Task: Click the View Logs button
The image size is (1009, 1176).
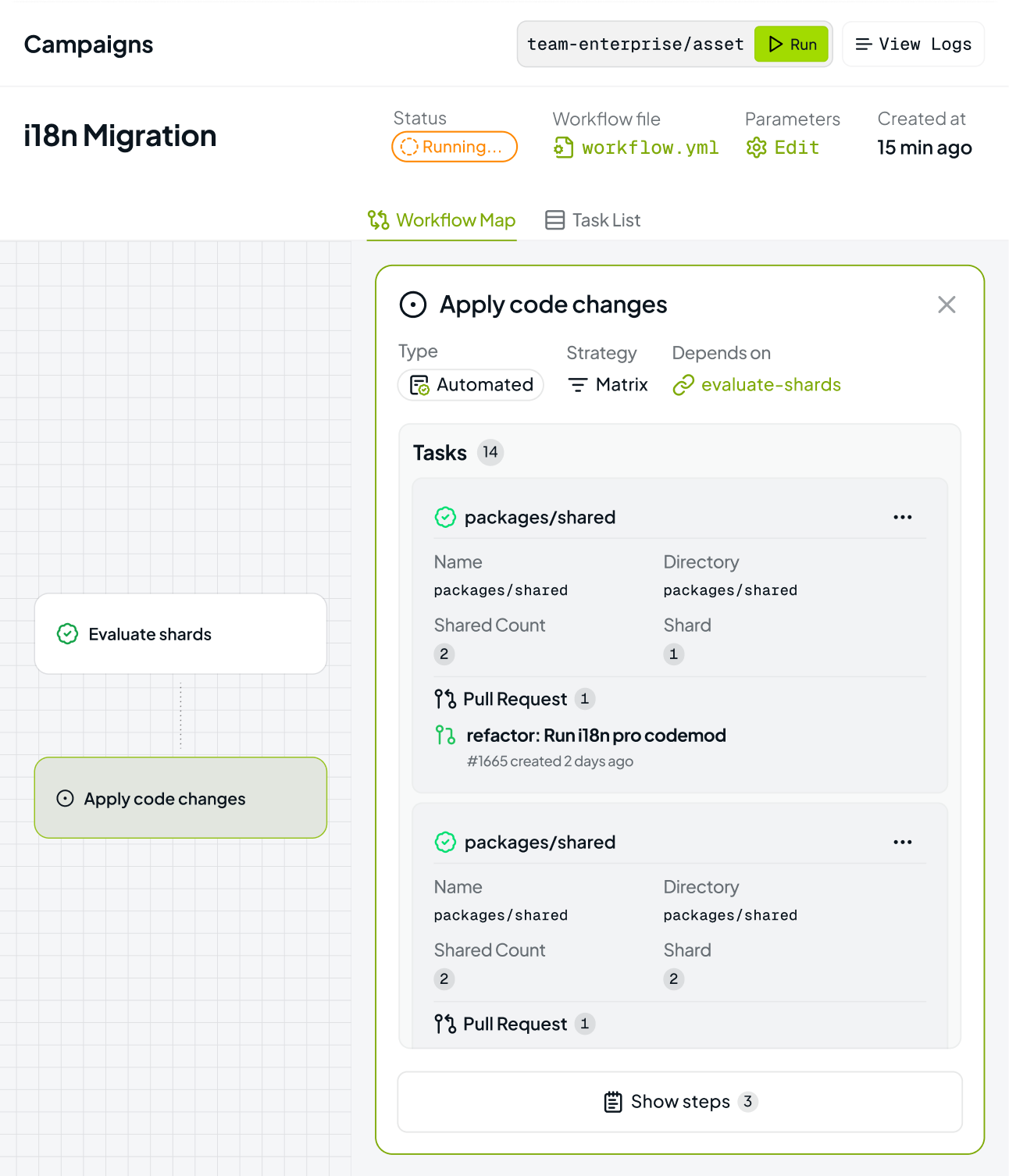Action: coord(912,44)
